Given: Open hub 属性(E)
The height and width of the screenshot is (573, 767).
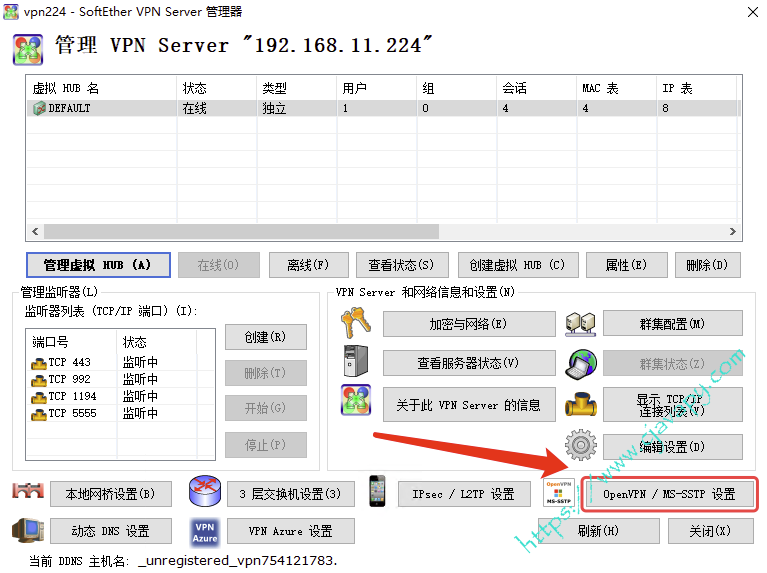Looking at the screenshot, I should point(627,265).
